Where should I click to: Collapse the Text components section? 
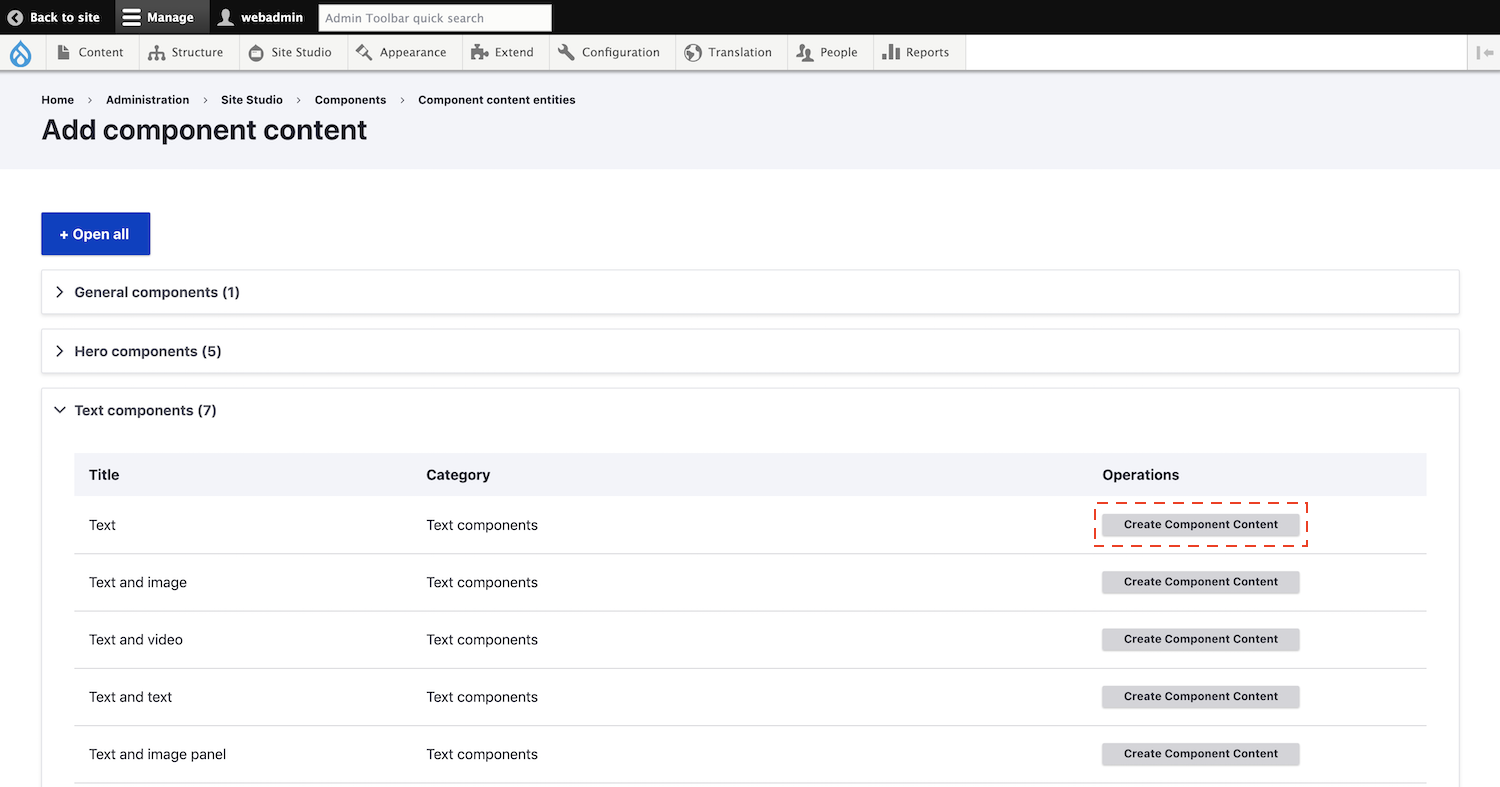point(145,410)
